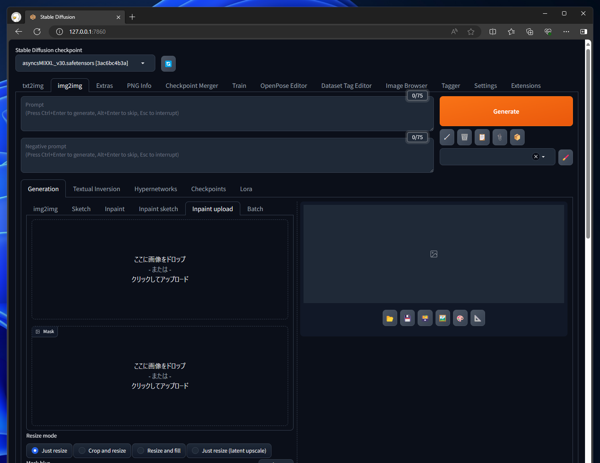Send to inpaint with the palette icon
Viewport: 600px width, 463px height.
(460, 318)
